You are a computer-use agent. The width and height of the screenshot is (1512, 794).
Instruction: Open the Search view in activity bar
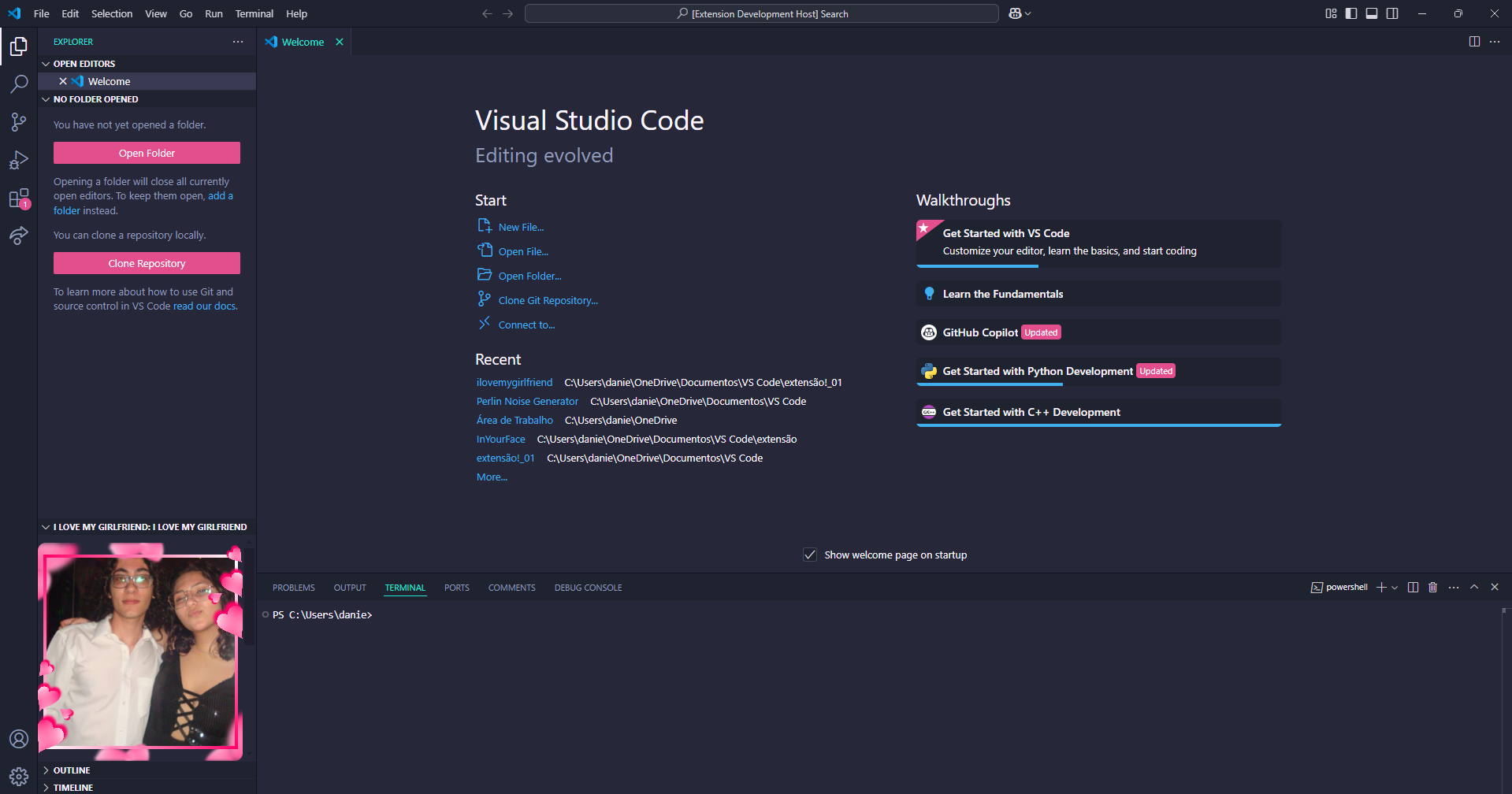[x=19, y=84]
